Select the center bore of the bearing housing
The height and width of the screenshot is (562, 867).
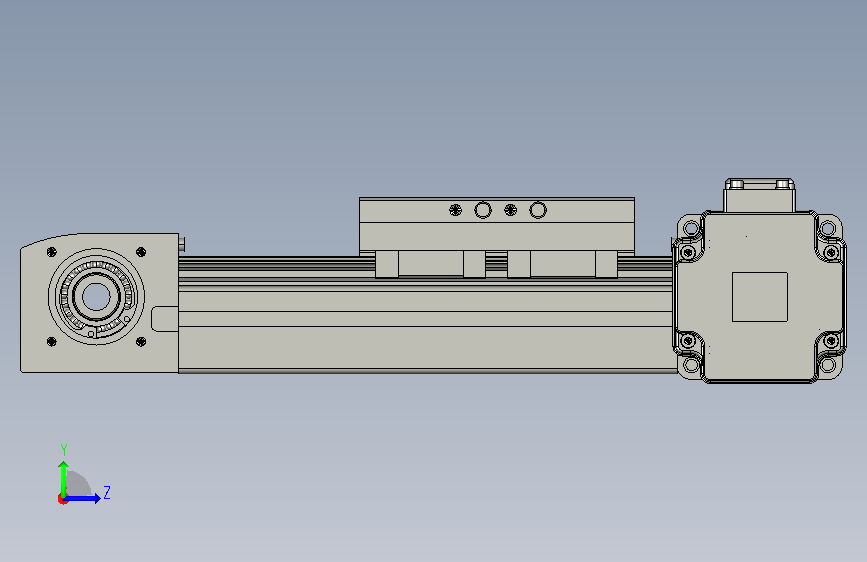coord(96,297)
